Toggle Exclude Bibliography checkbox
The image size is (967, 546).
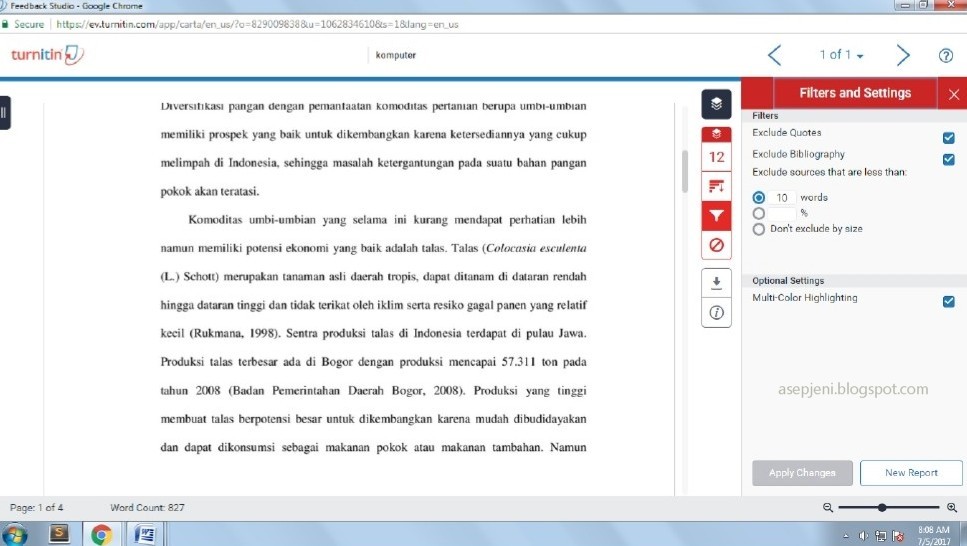click(x=948, y=159)
